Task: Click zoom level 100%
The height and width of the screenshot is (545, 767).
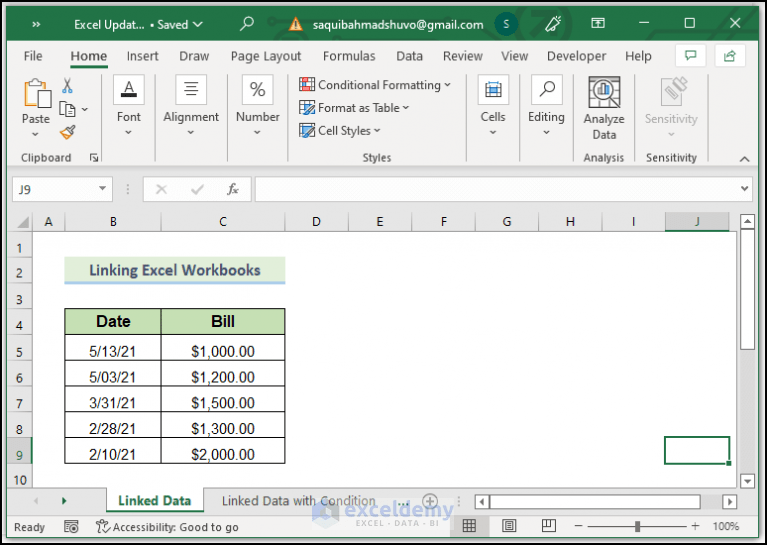Action: point(725,526)
